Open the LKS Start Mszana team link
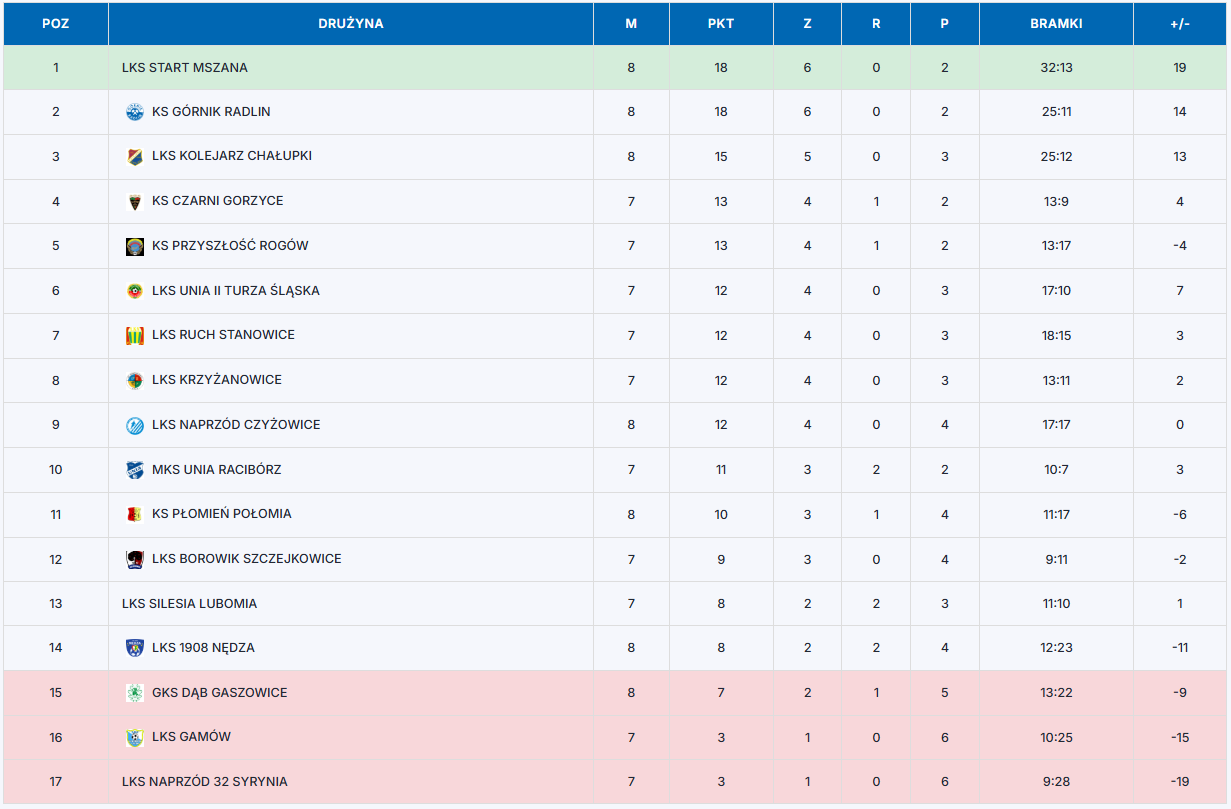The width and height of the screenshot is (1231, 809). coord(185,68)
